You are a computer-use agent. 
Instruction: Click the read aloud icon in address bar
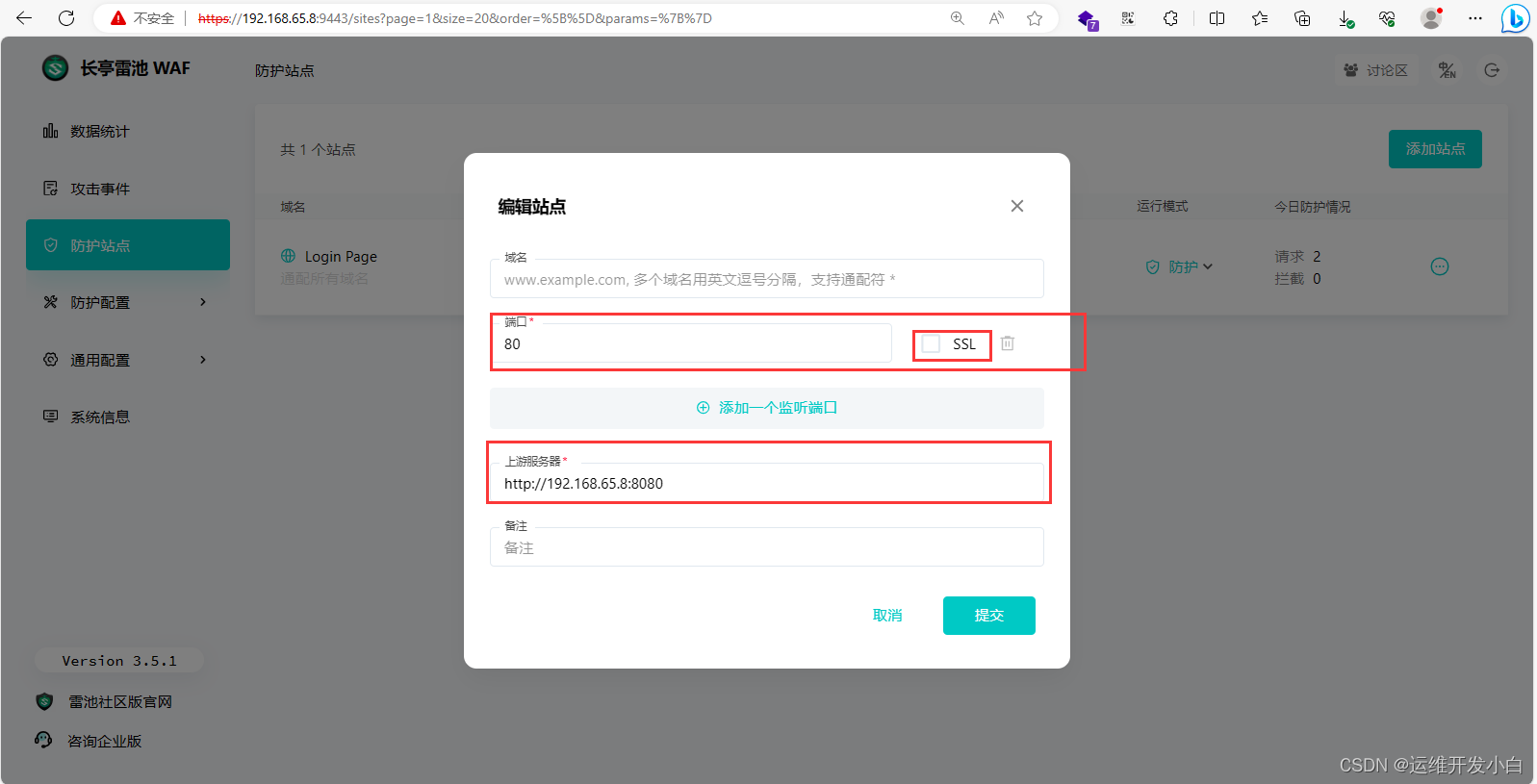point(996,18)
